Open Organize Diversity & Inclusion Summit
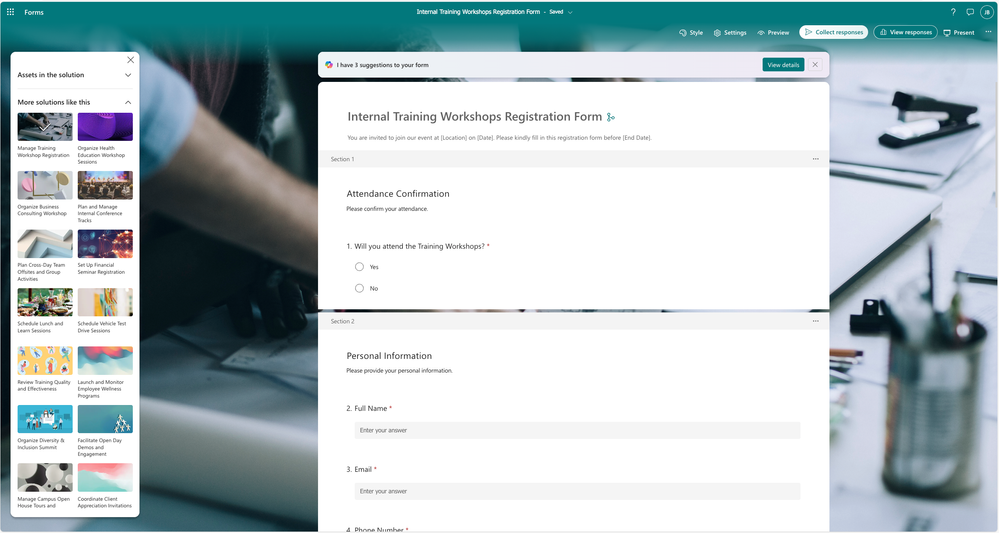This screenshot has width=999, height=533. pyautogui.click(x=45, y=428)
